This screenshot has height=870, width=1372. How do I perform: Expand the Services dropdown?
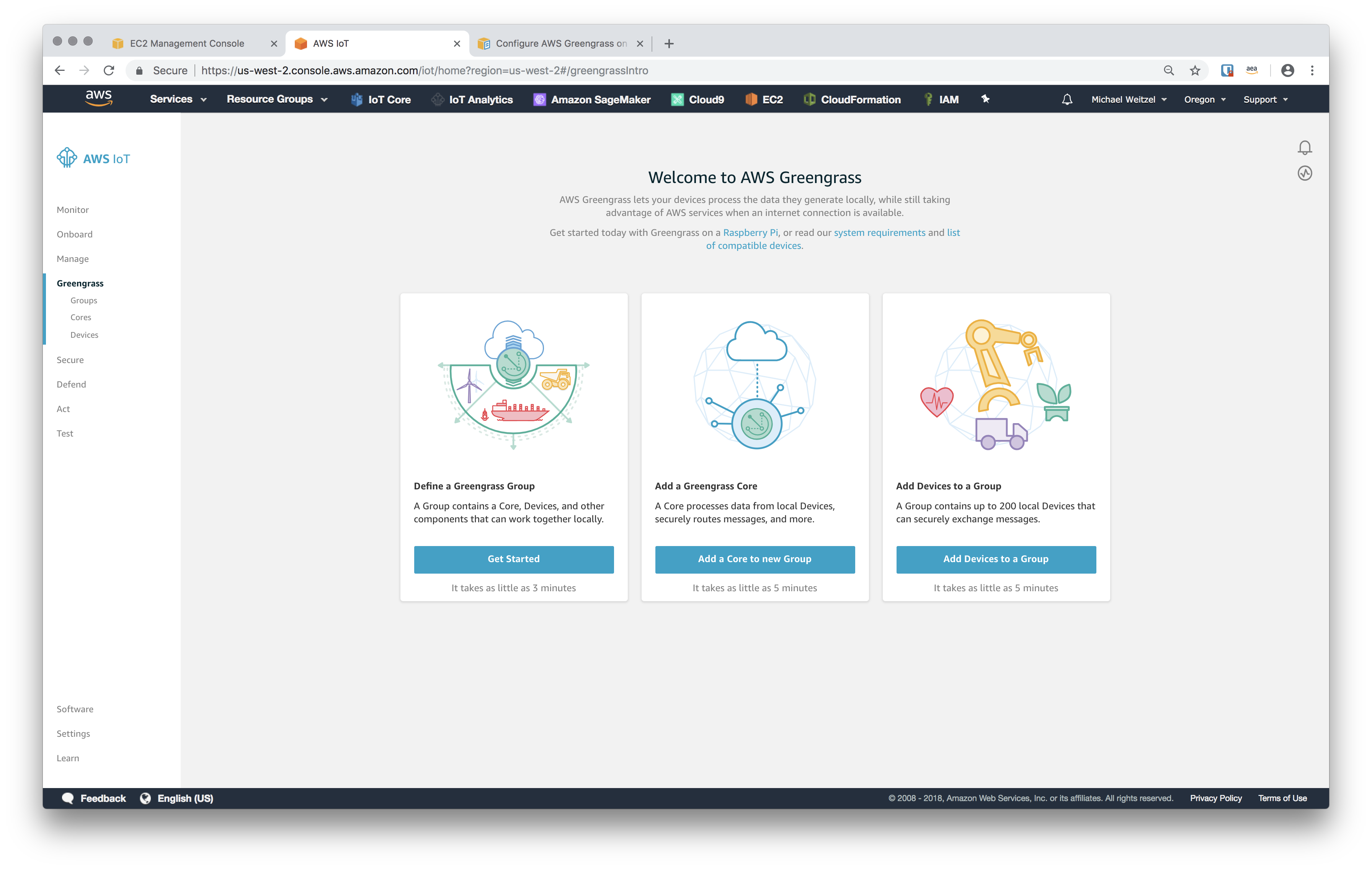tap(178, 99)
